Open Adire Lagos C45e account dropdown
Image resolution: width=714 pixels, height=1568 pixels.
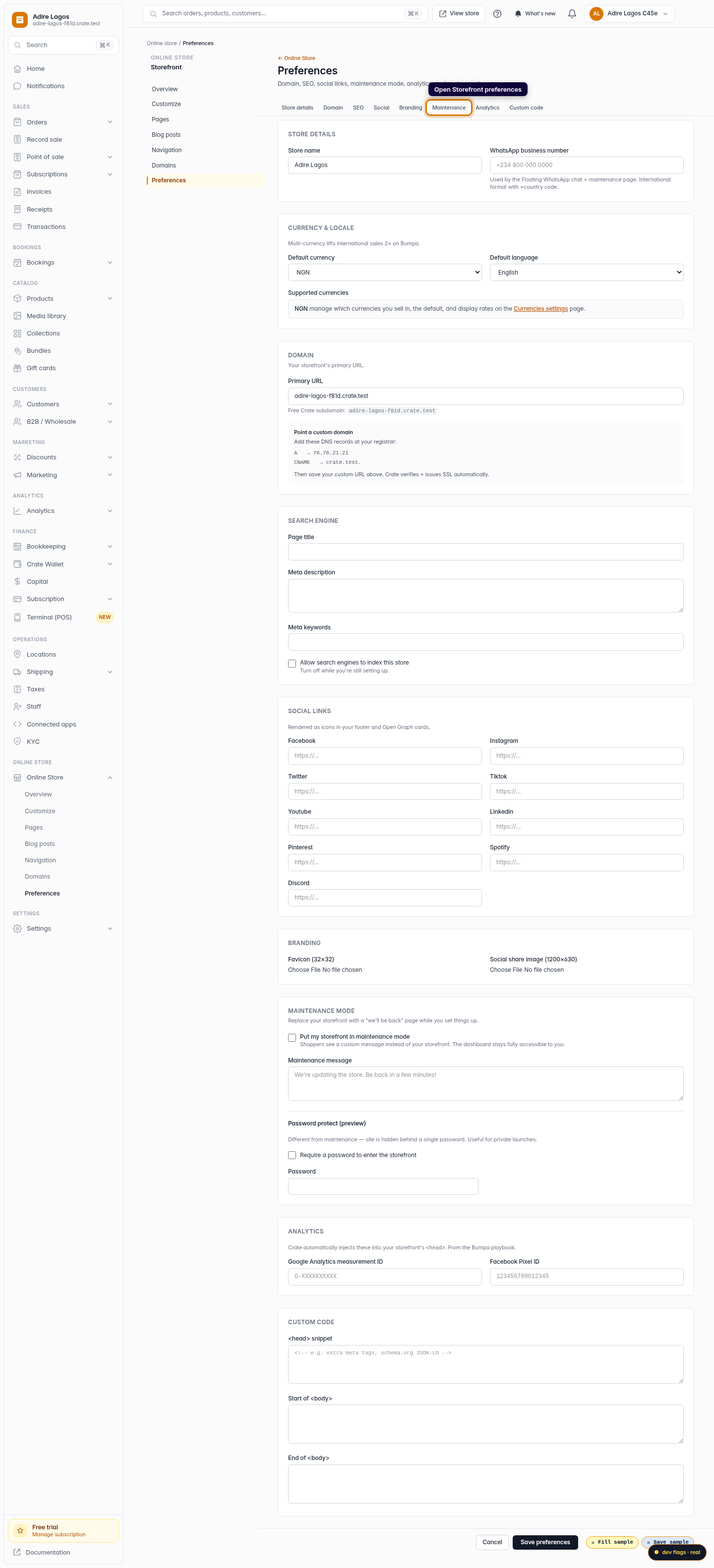pyautogui.click(x=629, y=13)
